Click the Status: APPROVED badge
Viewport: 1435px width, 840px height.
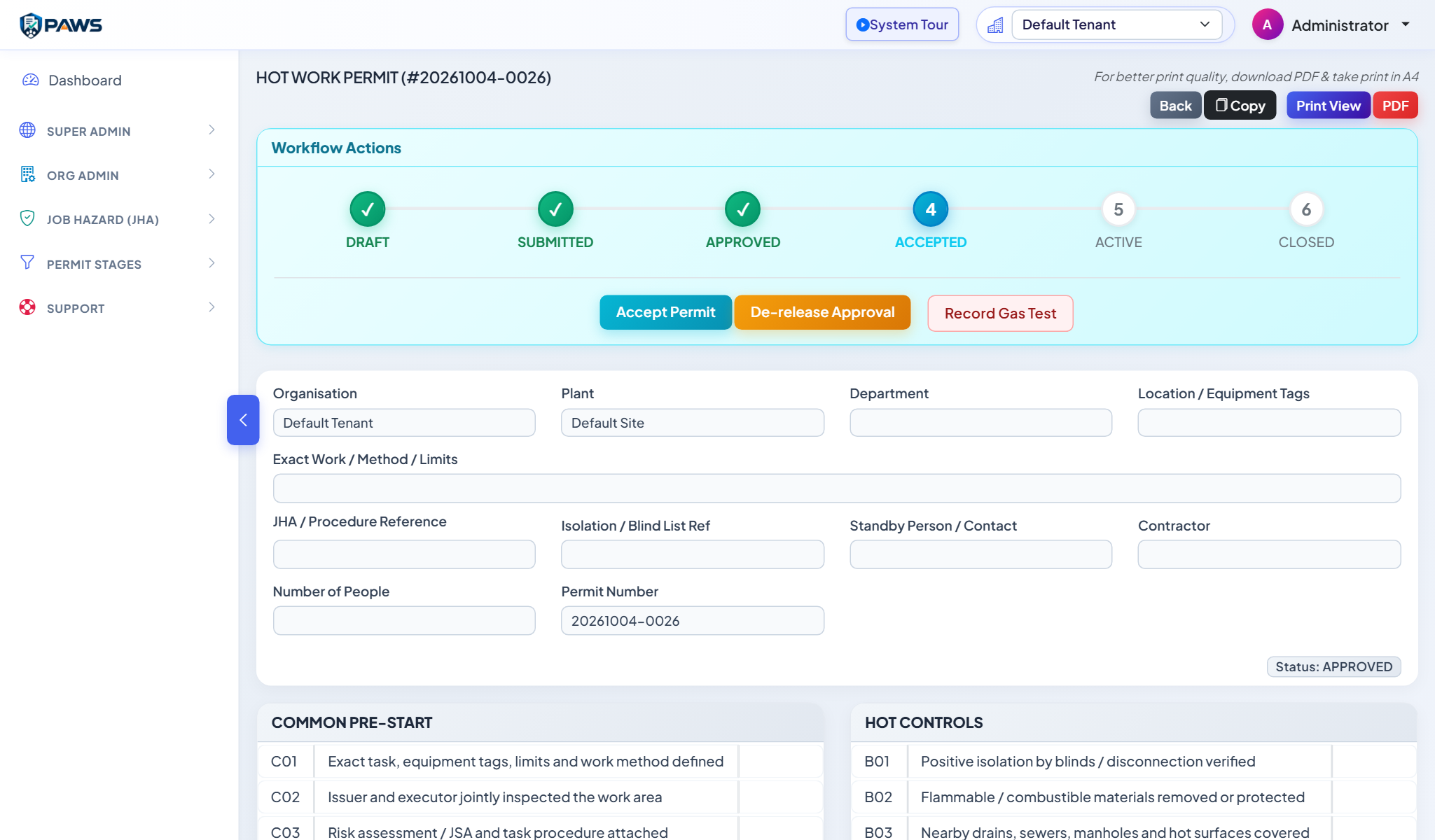tap(1333, 666)
